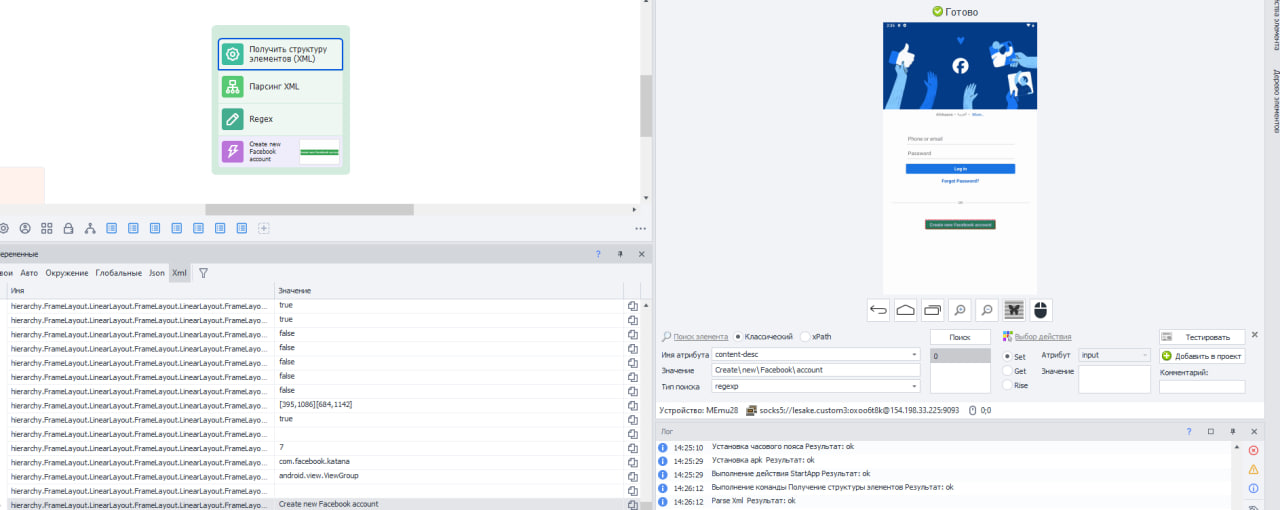
Task: Select the "Классический" search mode radio button
Action: pyautogui.click(x=739, y=337)
